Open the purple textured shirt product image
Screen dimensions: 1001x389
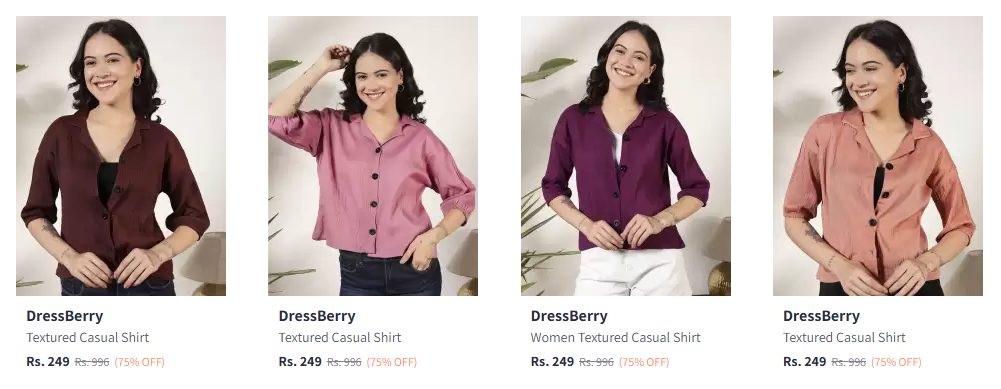[x=626, y=156]
